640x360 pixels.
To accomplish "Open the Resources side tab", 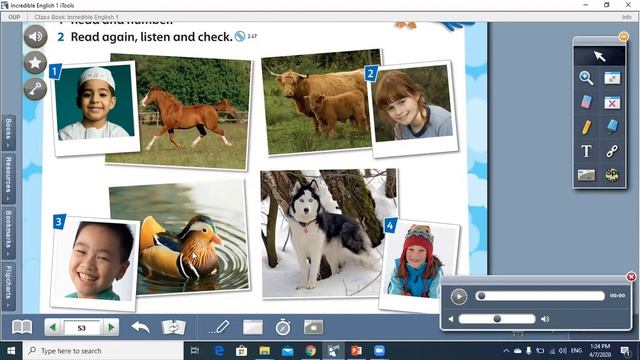I will (x=8, y=178).
